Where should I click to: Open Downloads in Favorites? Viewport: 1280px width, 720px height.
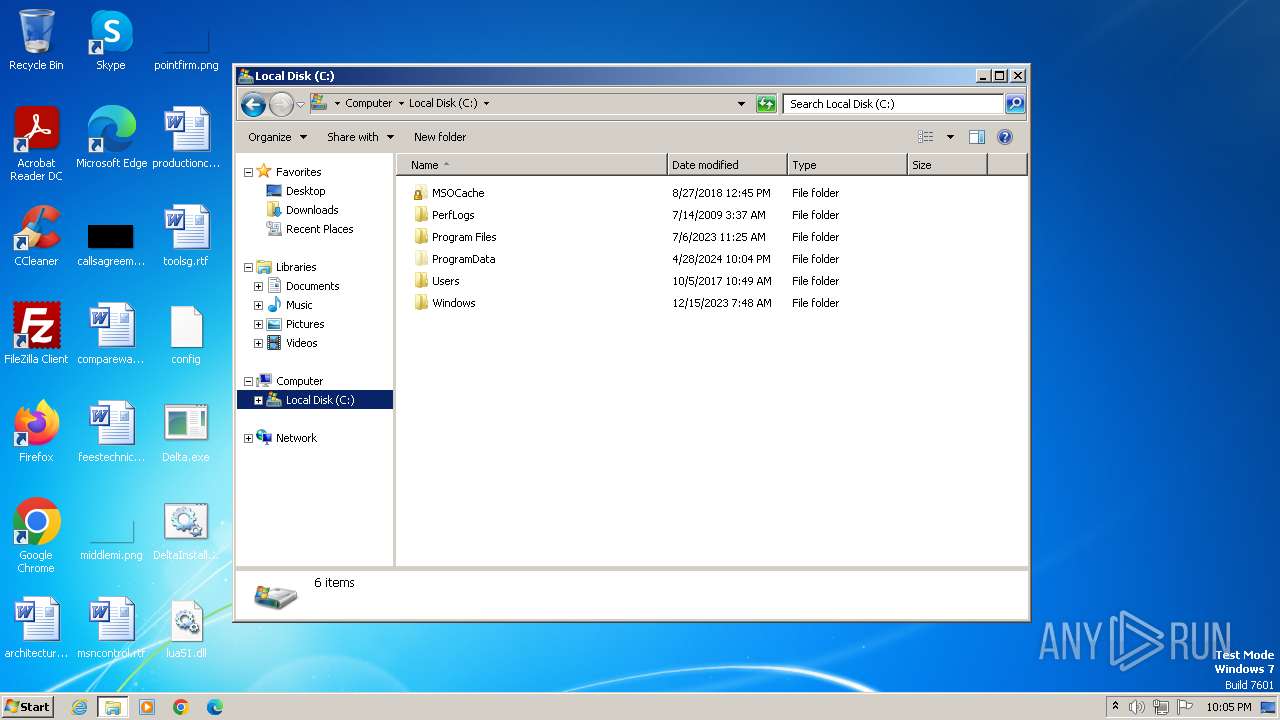point(311,210)
